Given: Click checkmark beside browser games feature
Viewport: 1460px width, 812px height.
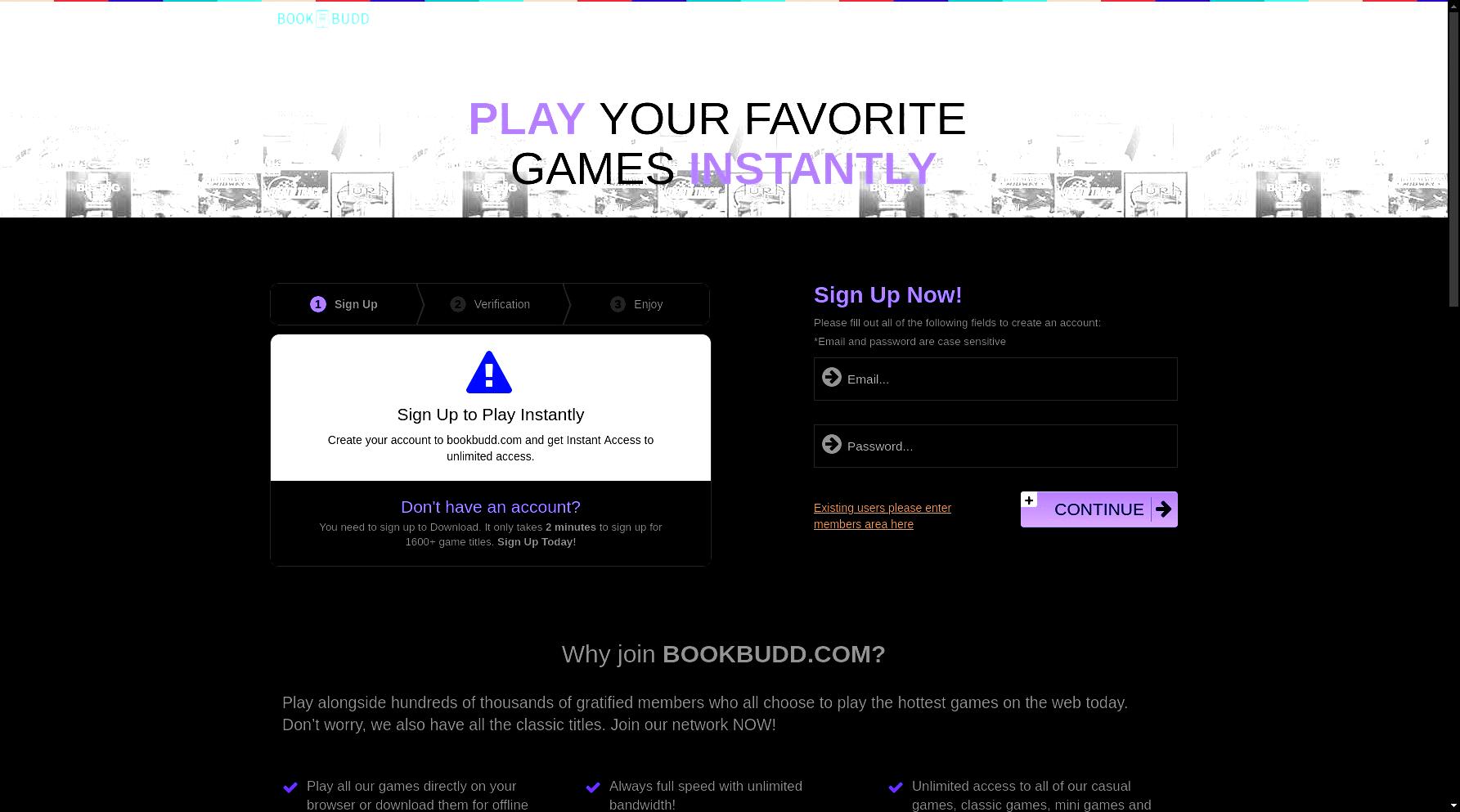Looking at the screenshot, I should pos(290,787).
